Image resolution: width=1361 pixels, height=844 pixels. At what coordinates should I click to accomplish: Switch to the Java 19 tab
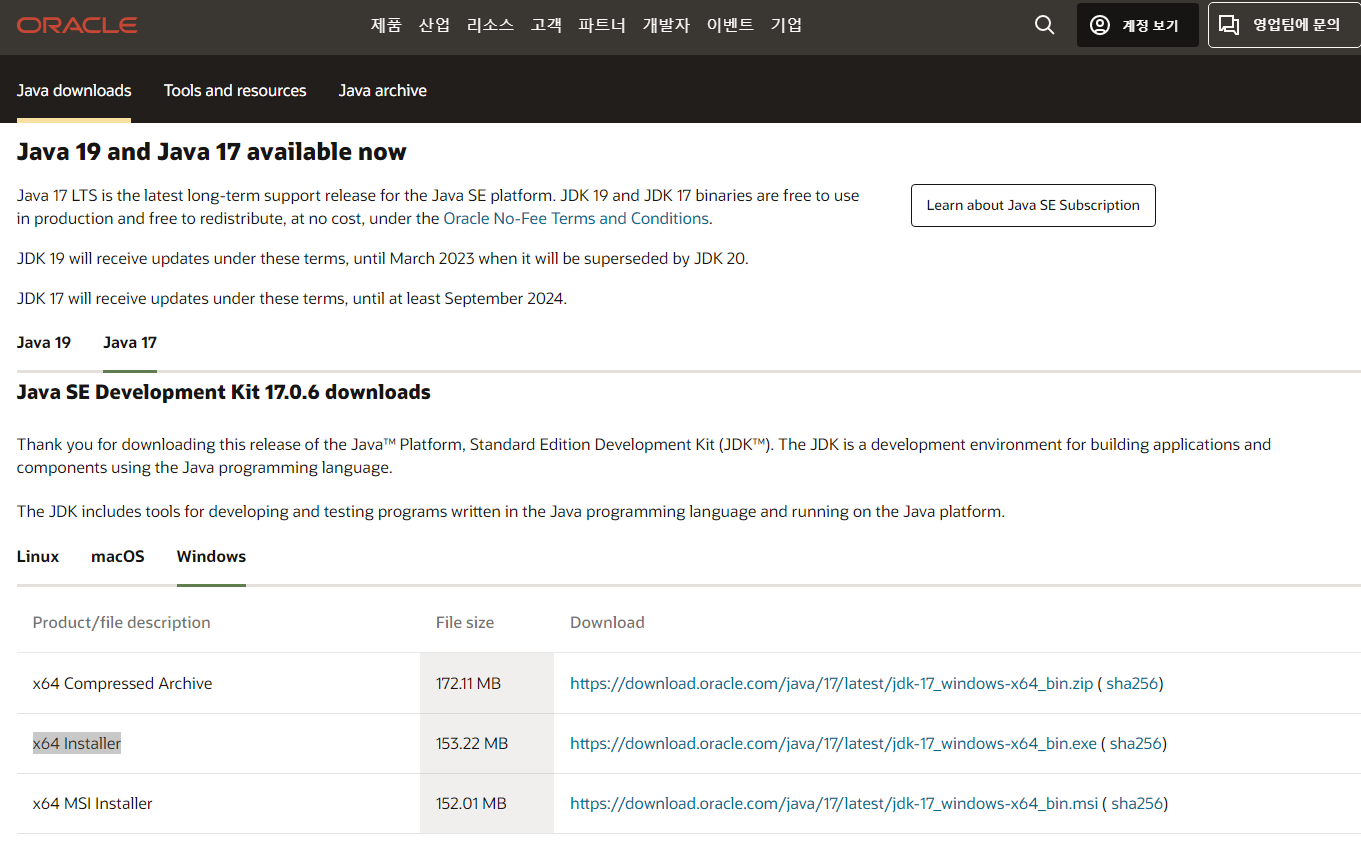(44, 342)
